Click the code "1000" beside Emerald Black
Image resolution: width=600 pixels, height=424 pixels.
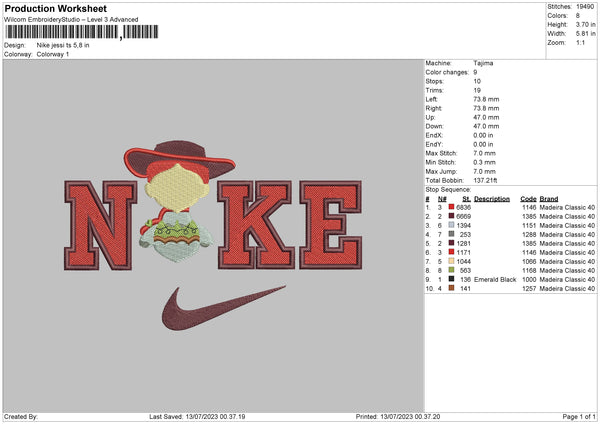pyautogui.click(x=529, y=279)
